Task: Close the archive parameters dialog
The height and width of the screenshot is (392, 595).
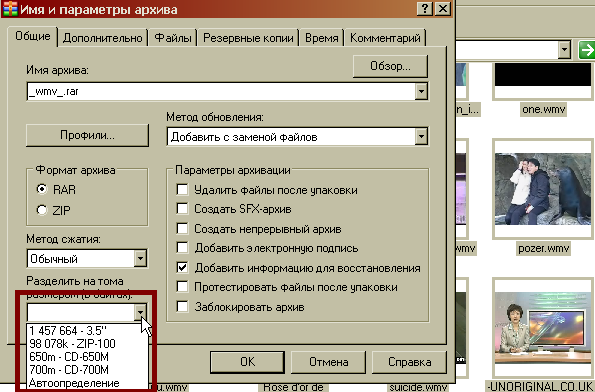Action: (x=442, y=8)
